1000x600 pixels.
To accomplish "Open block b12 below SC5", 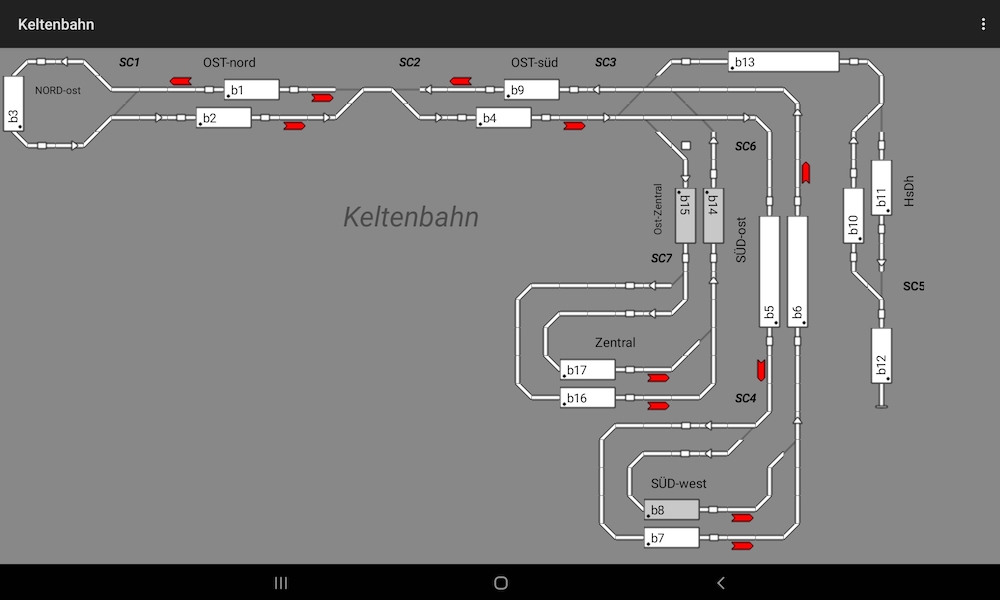I will (x=881, y=355).
